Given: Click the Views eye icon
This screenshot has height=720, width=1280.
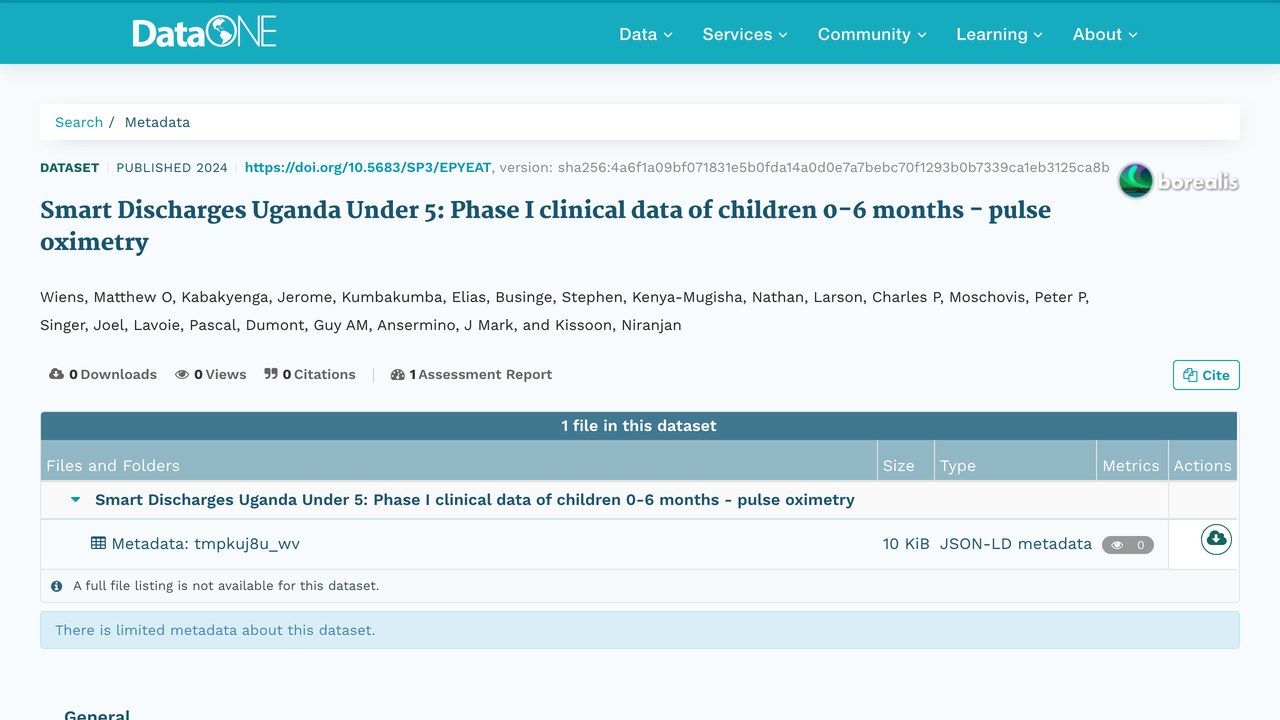Looking at the screenshot, I should tap(182, 374).
